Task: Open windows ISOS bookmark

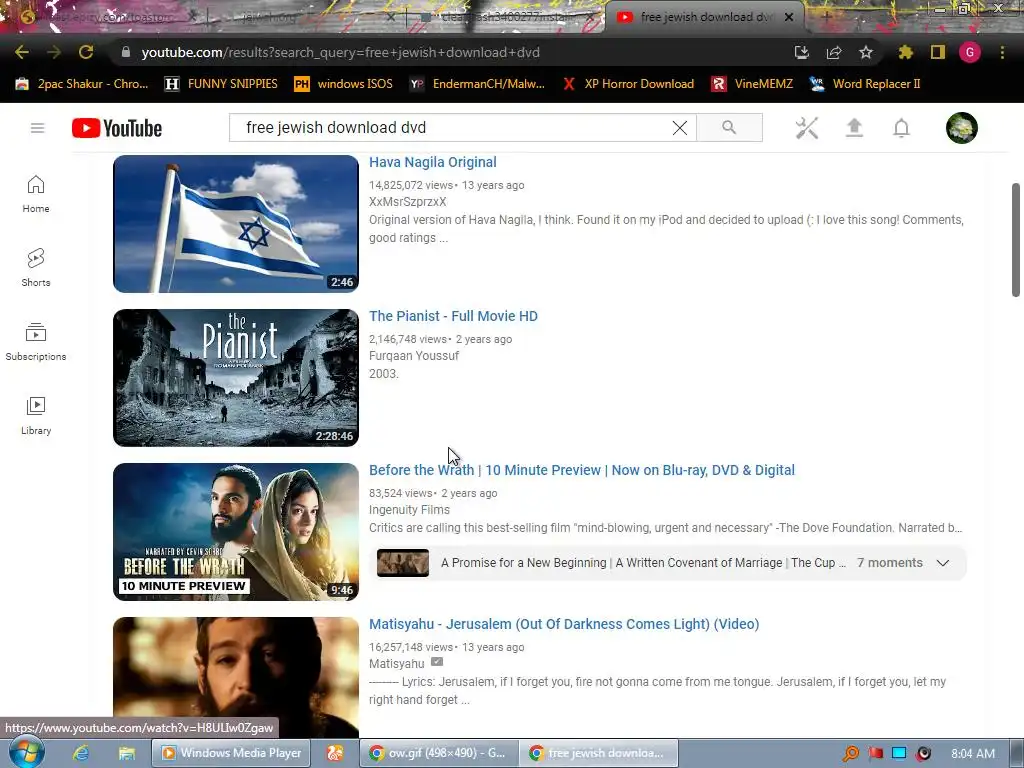Action: click(344, 84)
